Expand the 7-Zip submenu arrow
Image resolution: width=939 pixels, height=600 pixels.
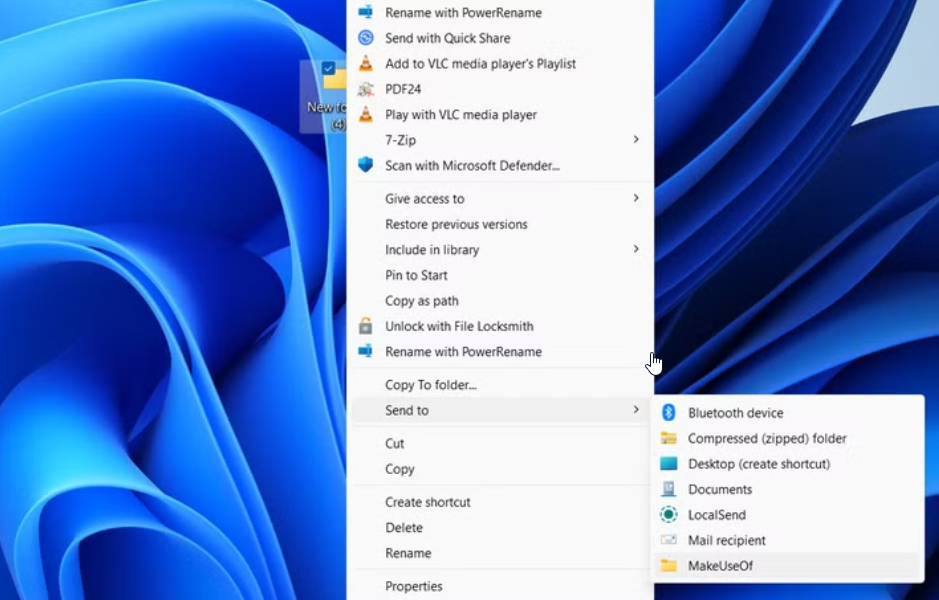(x=636, y=140)
